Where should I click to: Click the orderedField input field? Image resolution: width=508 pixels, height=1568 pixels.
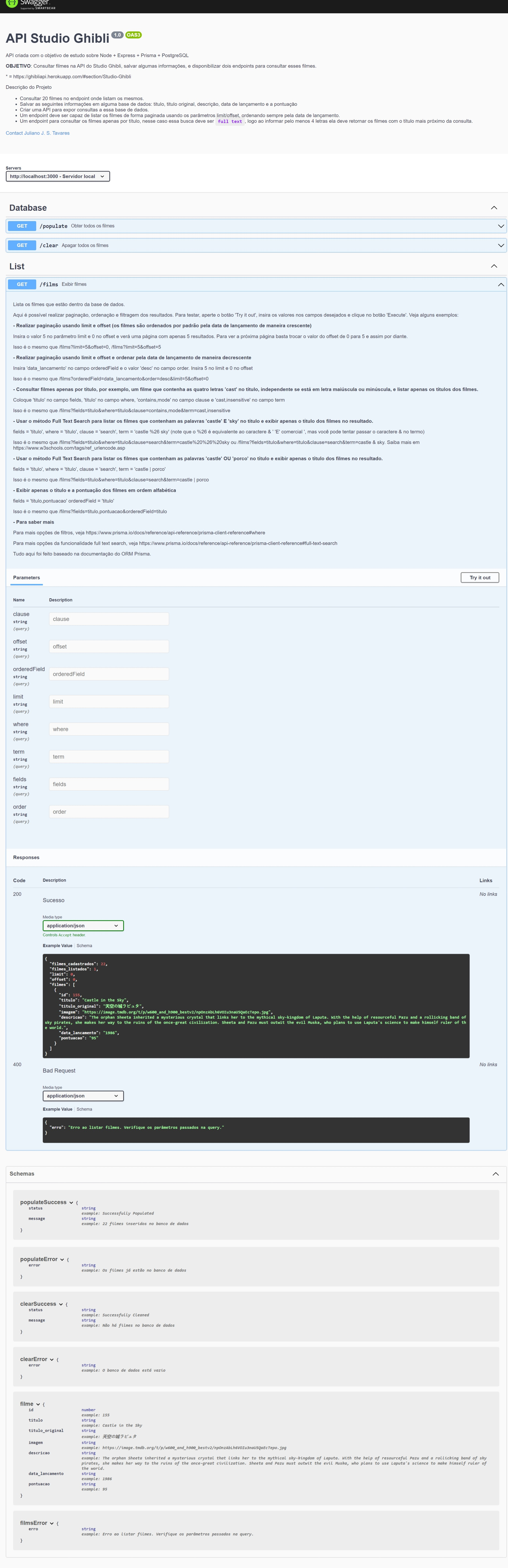[108, 674]
